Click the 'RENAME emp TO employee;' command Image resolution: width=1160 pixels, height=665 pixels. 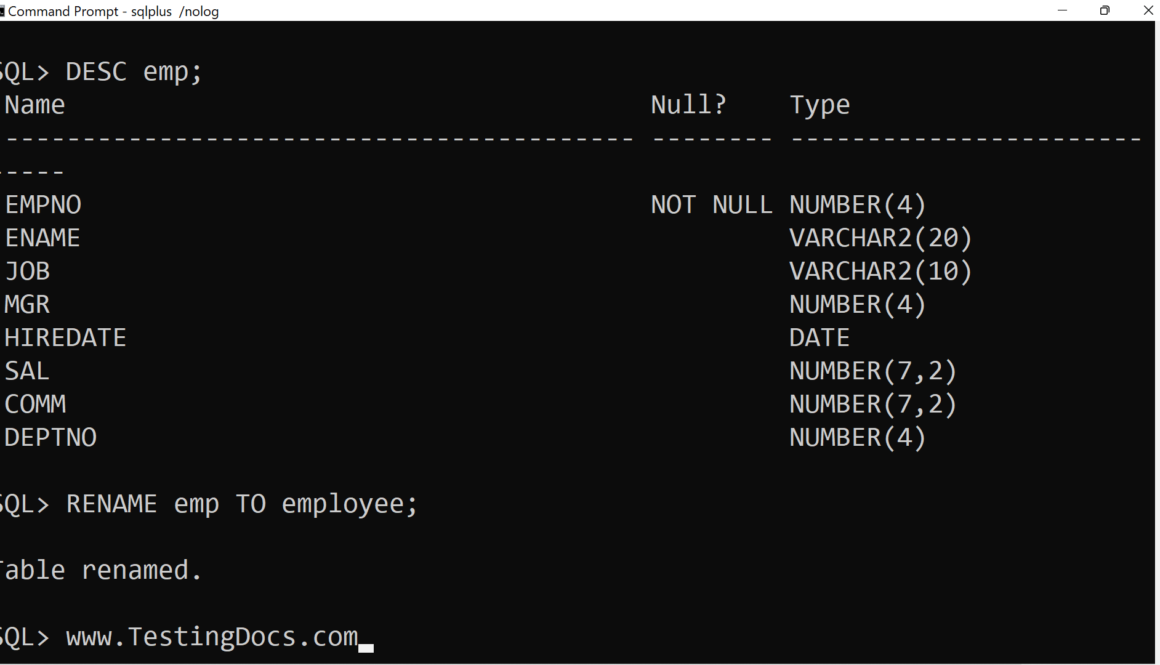point(241,504)
